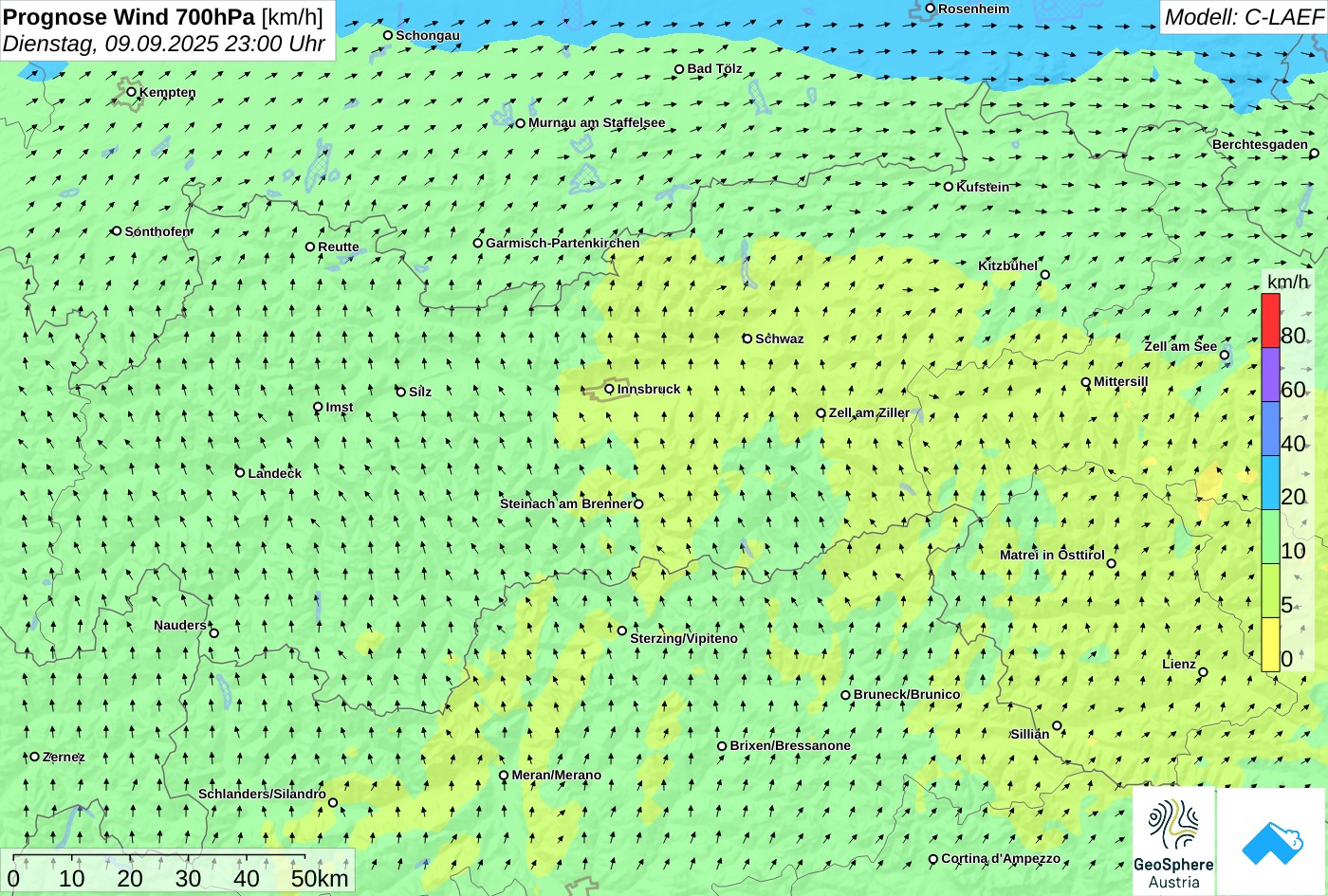Screen dimensions: 1328x896
Task: Click the Sonthofen location marker
Action: point(117,231)
